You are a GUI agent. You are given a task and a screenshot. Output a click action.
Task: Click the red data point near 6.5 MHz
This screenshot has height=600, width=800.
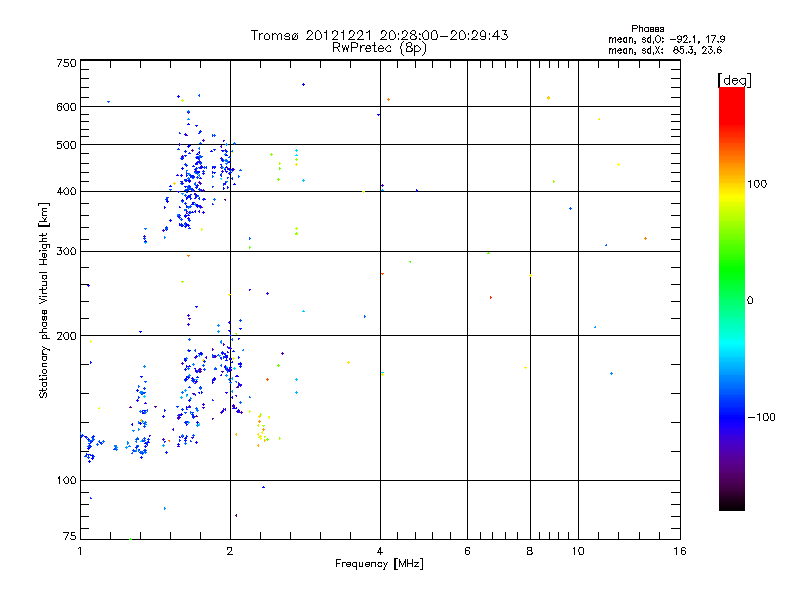[491, 297]
